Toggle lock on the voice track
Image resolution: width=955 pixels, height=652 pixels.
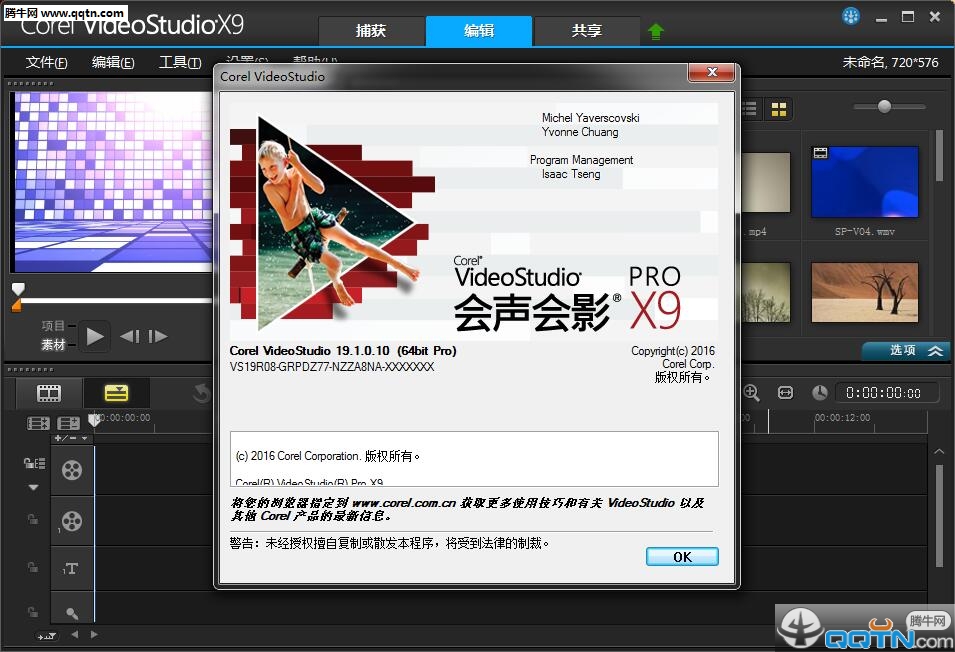tap(33, 611)
